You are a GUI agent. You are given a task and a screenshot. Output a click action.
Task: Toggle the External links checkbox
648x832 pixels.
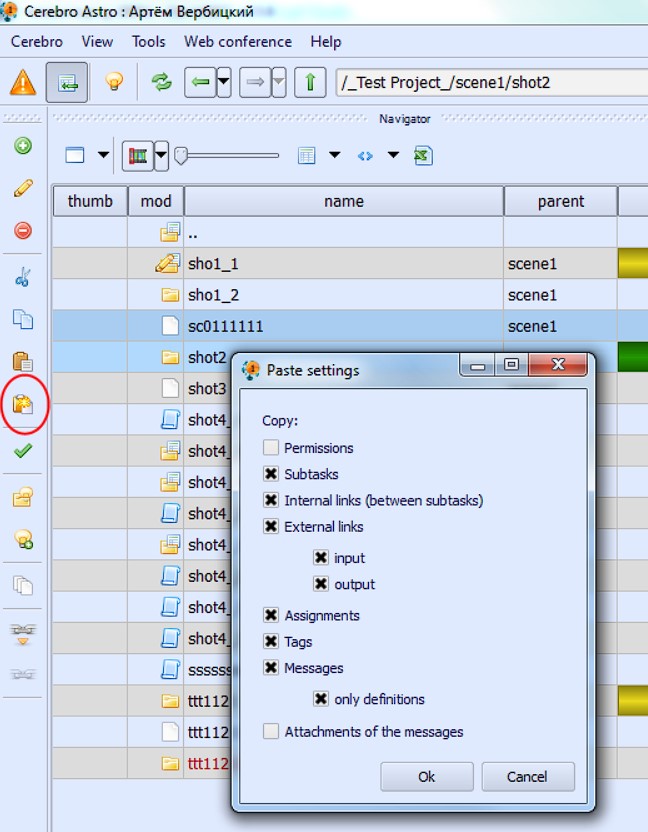[271, 526]
